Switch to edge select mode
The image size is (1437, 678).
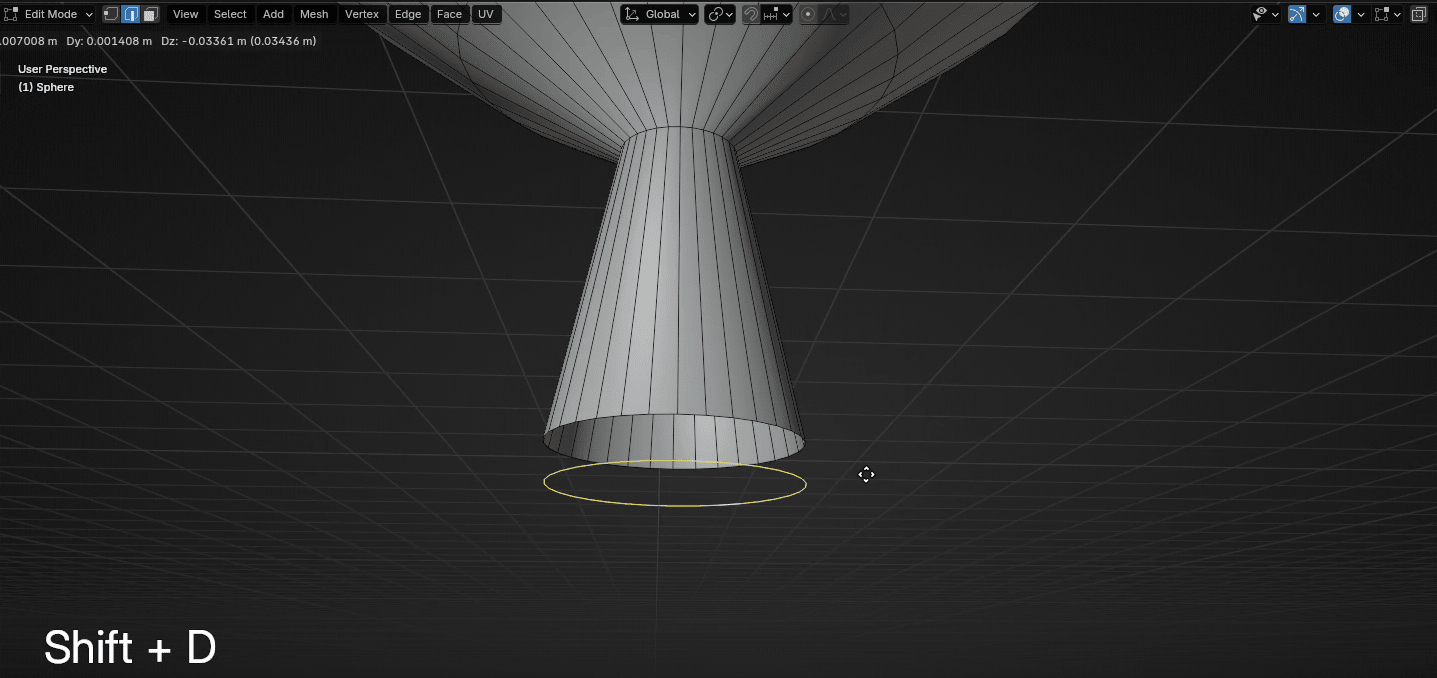point(130,14)
